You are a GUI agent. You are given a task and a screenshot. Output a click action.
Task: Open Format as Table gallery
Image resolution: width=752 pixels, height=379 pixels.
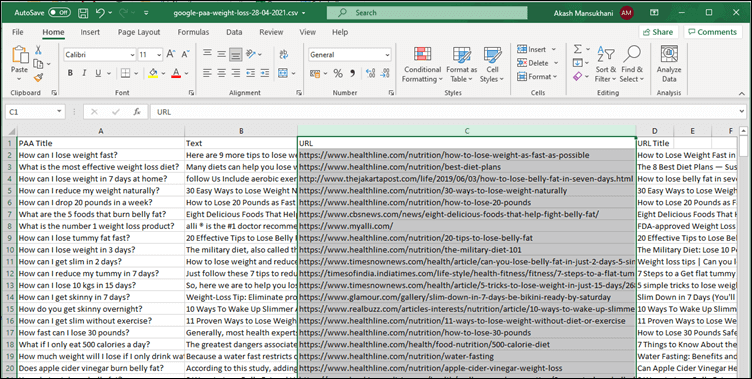tap(461, 65)
